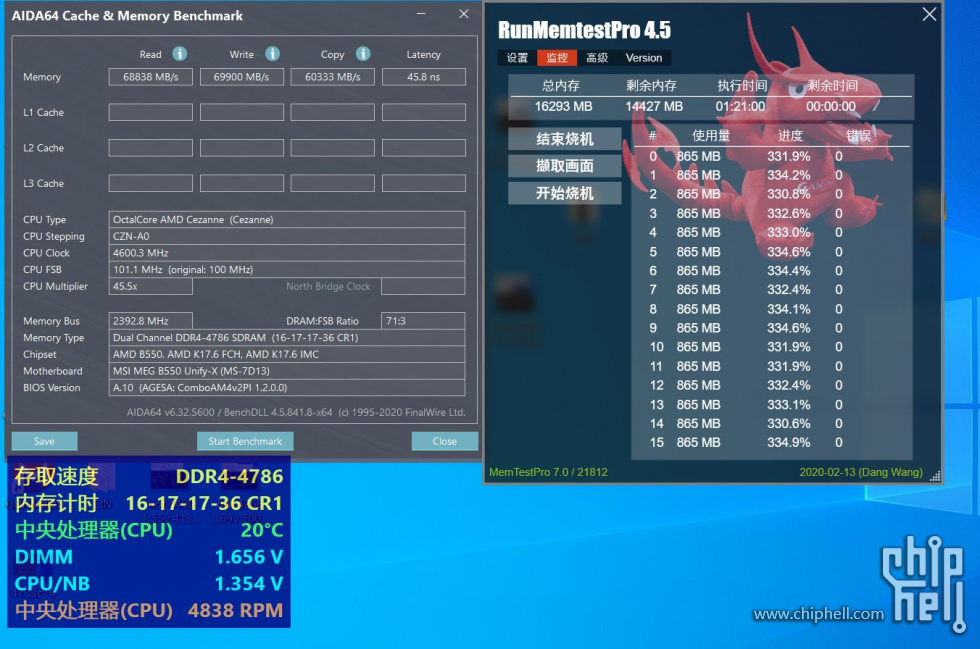The width and height of the screenshot is (980, 649).
Task: Click the total memory value 16293 MB
Action: pyautogui.click(x=563, y=106)
